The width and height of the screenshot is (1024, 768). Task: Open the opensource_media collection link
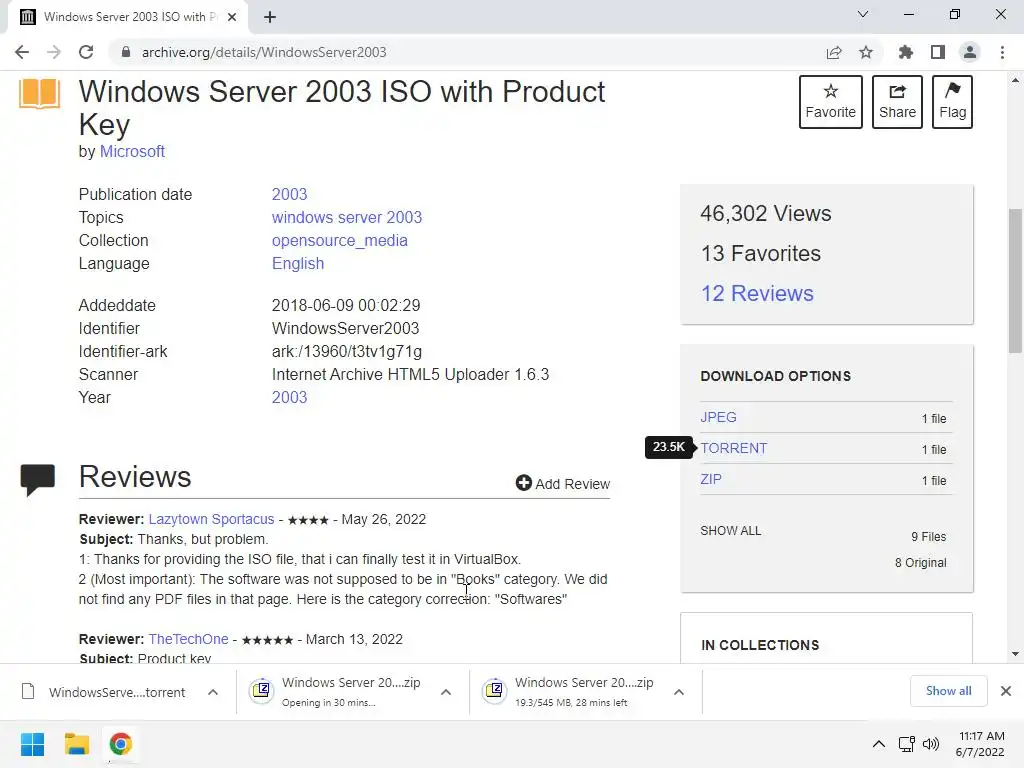pos(340,240)
